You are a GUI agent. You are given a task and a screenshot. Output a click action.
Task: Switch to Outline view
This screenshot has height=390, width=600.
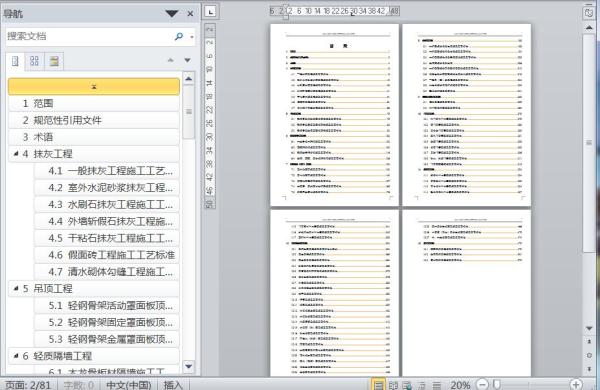tap(422, 385)
